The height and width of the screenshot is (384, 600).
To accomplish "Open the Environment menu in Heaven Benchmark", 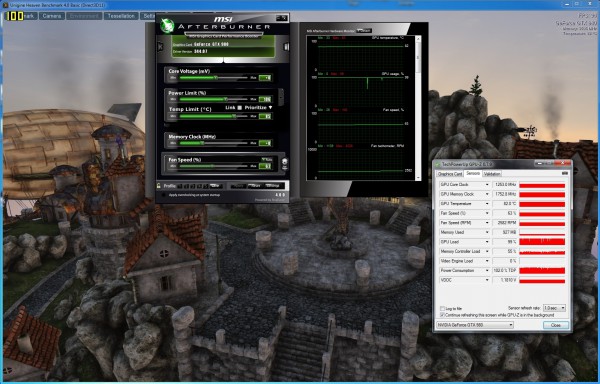I will [84, 16].
